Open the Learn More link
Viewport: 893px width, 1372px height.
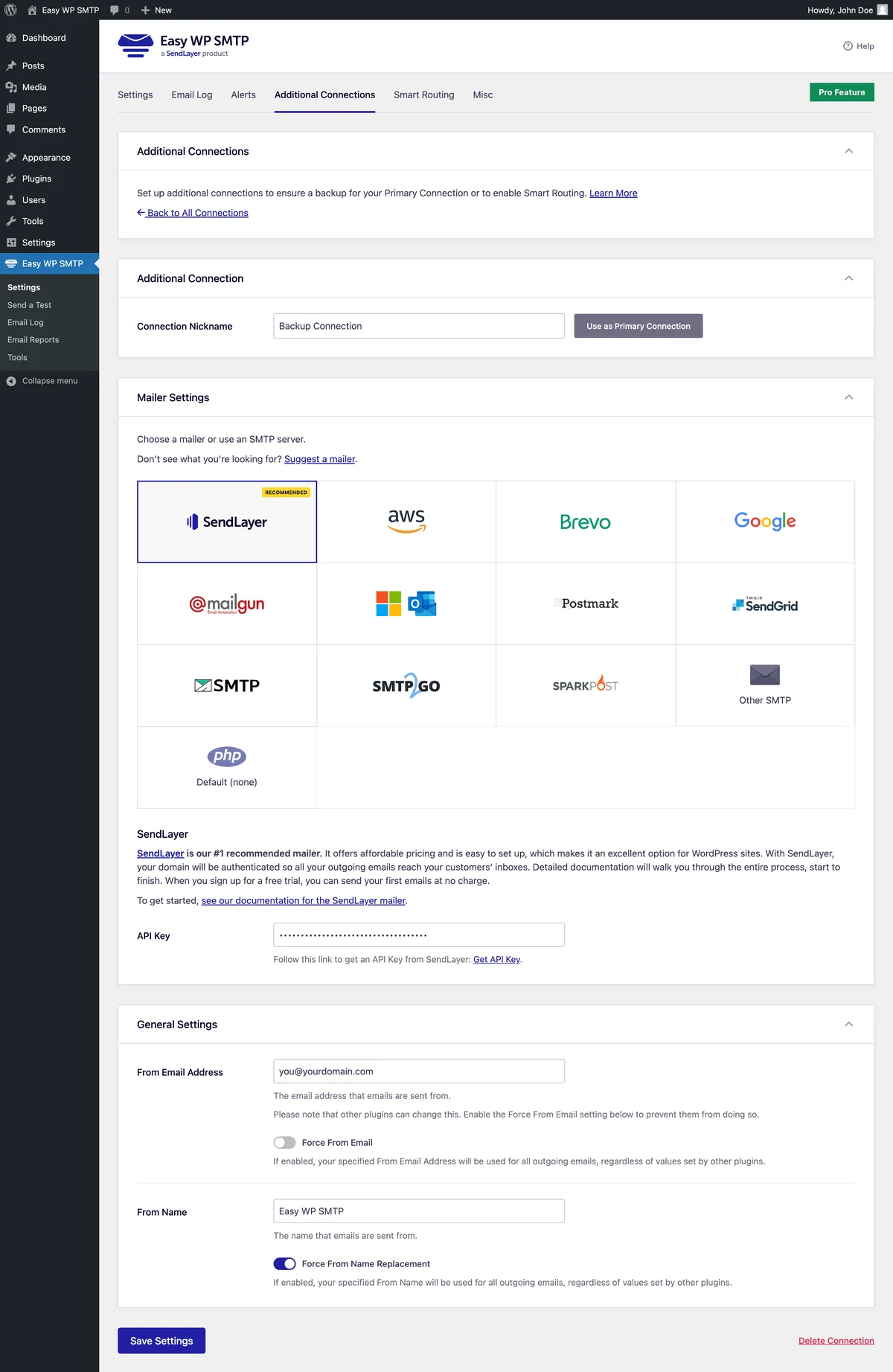tap(613, 193)
